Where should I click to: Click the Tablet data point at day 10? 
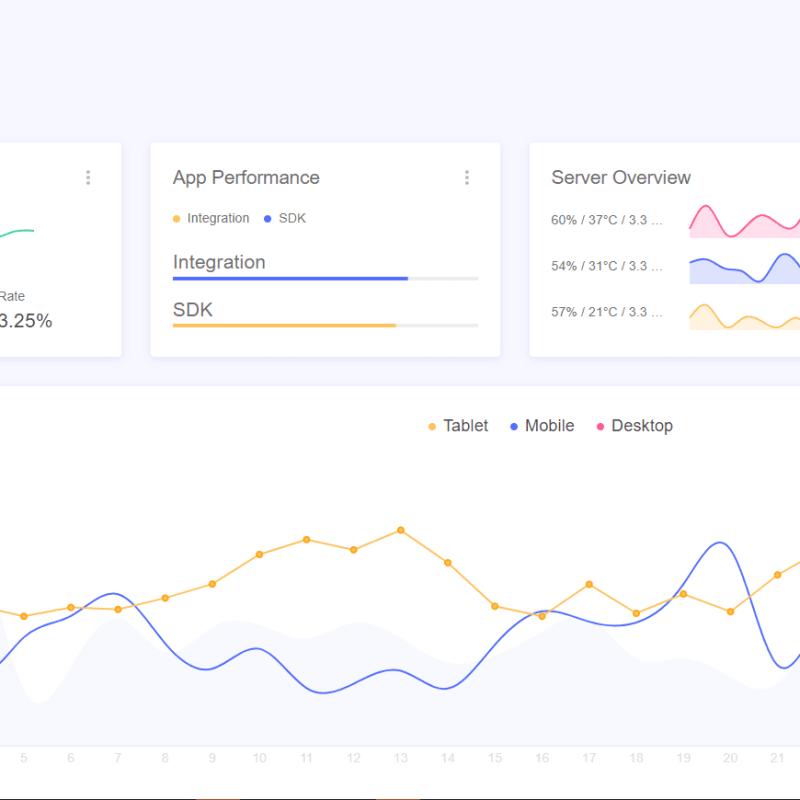[259, 554]
